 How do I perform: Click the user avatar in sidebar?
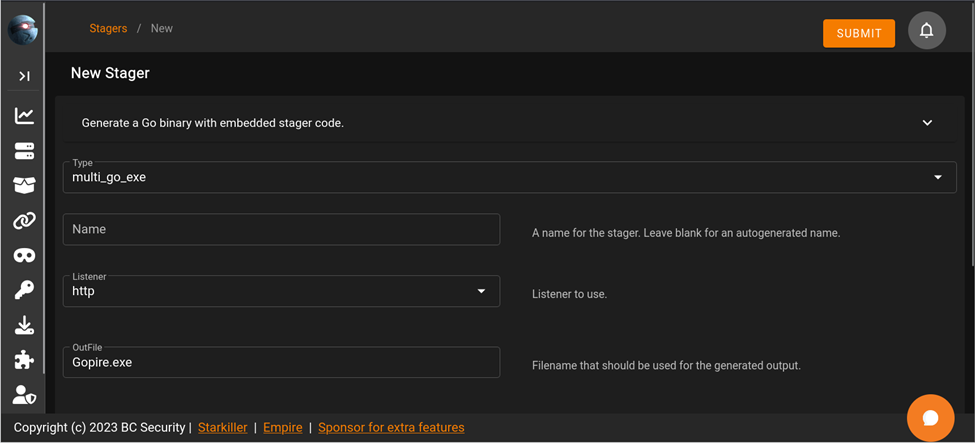click(23, 30)
